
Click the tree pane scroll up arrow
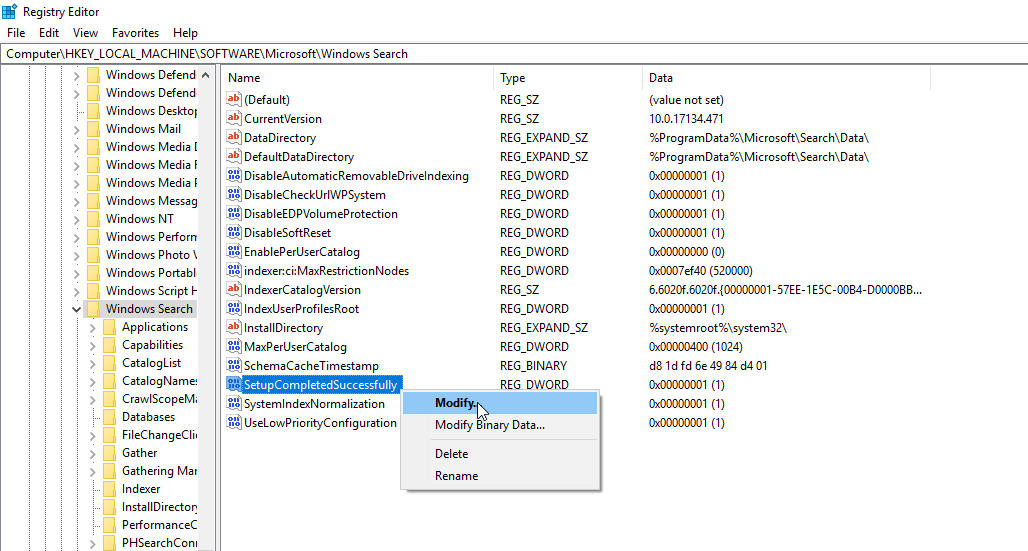206,75
